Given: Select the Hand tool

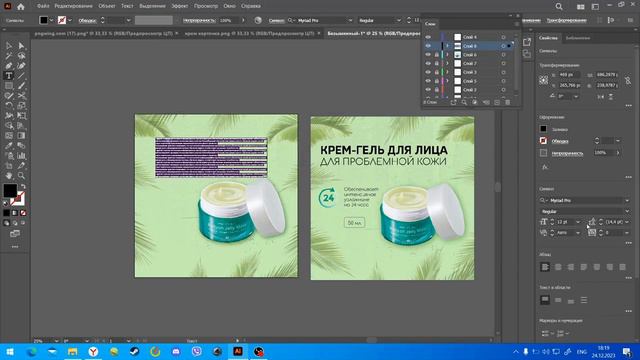Looking at the screenshot, I should pos(9,176).
